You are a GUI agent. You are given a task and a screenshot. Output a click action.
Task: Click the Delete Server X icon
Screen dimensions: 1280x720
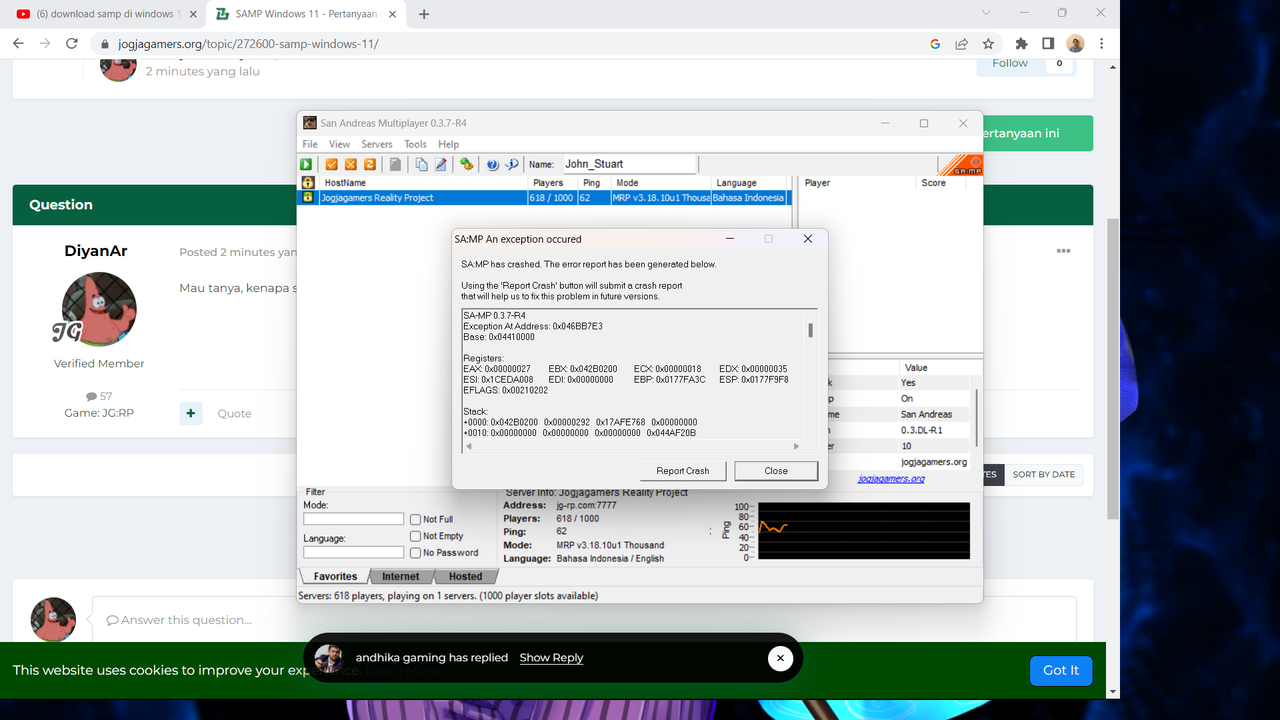coord(351,164)
